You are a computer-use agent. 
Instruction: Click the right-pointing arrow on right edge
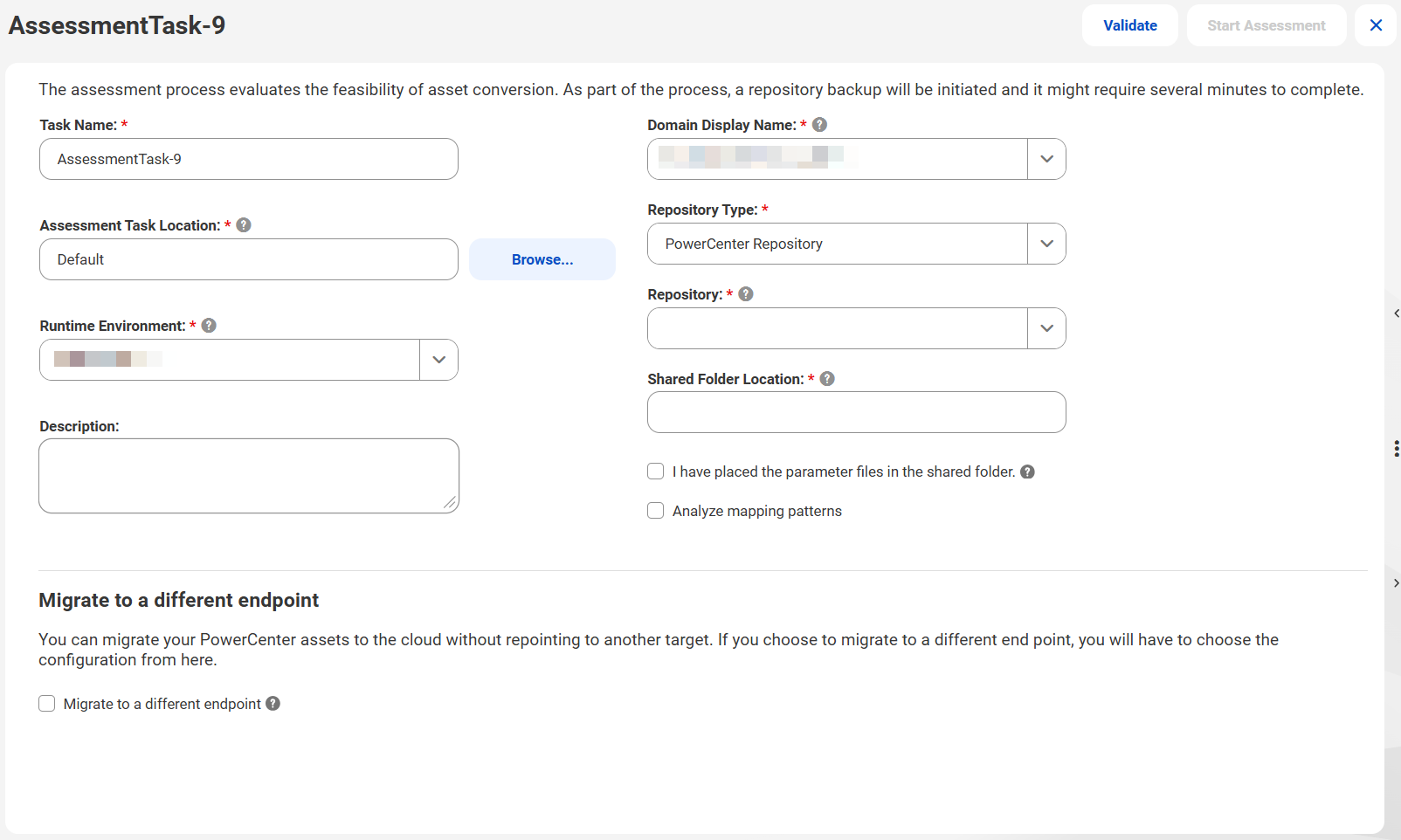pyautogui.click(x=1397, y=582)
